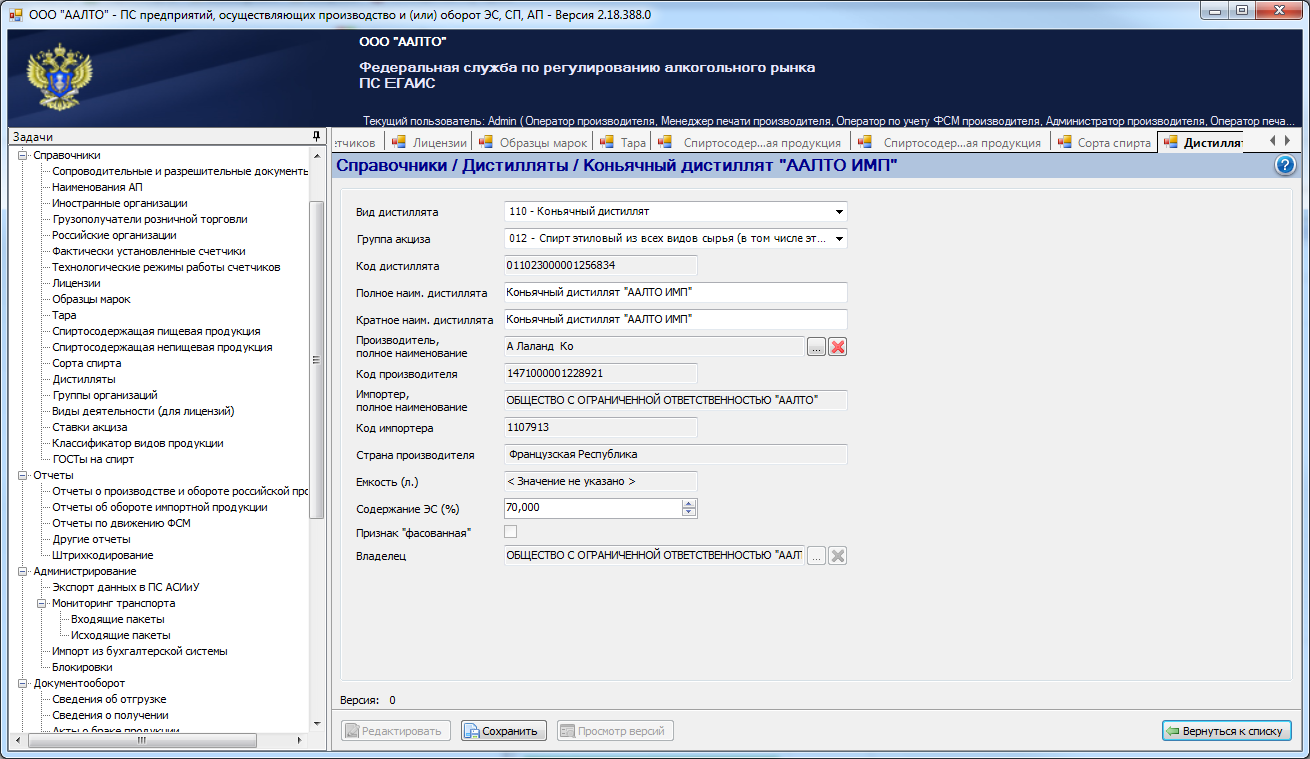Click the Содержание ЭС (%) input field
The height and width of the screenshot is (759, 1310).
point(593,508)
